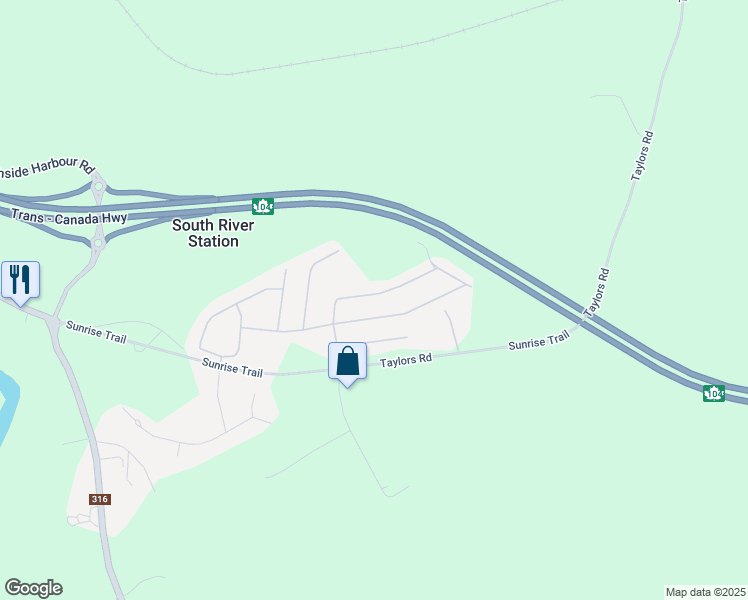
Task: Click the Harbour Rd label at top left
Action: 46,167
